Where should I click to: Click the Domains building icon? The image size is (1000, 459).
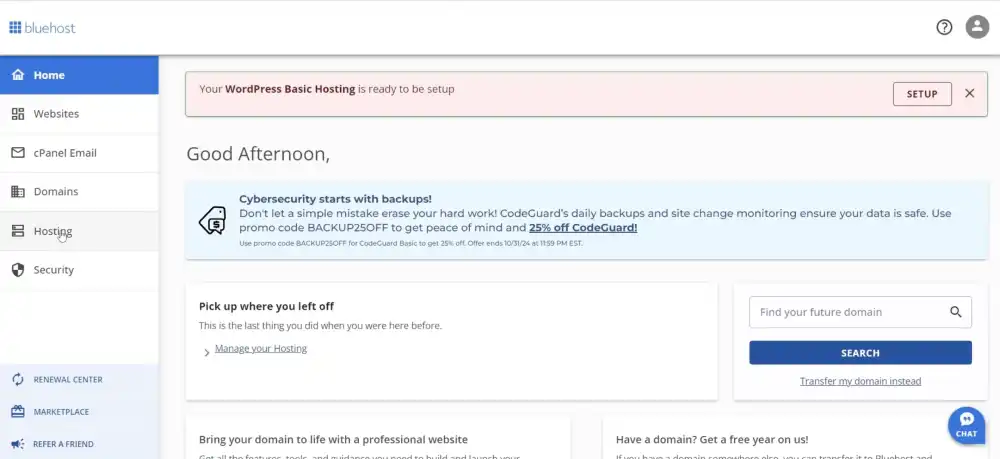[18, 192]
